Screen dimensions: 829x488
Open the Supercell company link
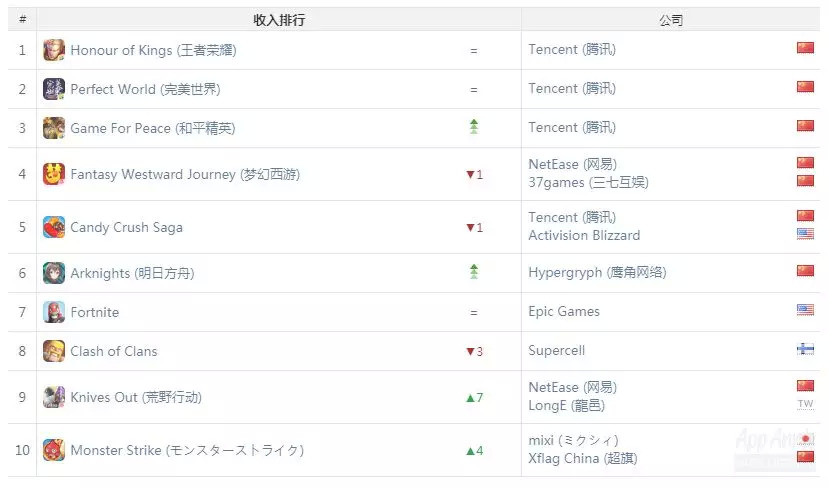(557, 351)
